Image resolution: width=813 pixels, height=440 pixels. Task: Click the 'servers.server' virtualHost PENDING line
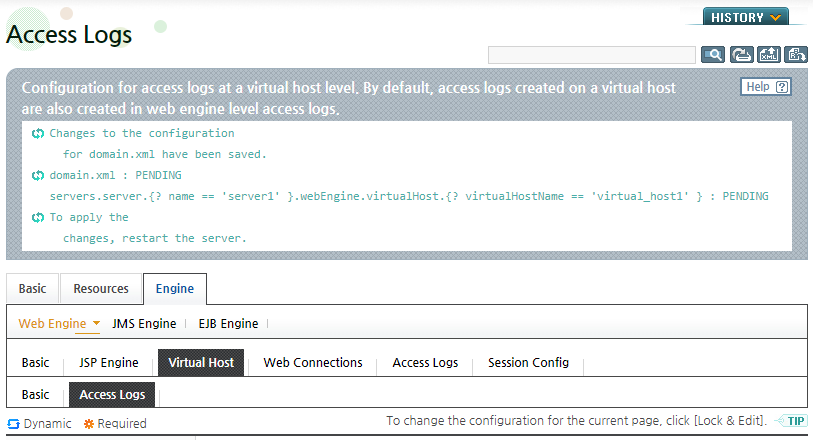click(409, 196)
